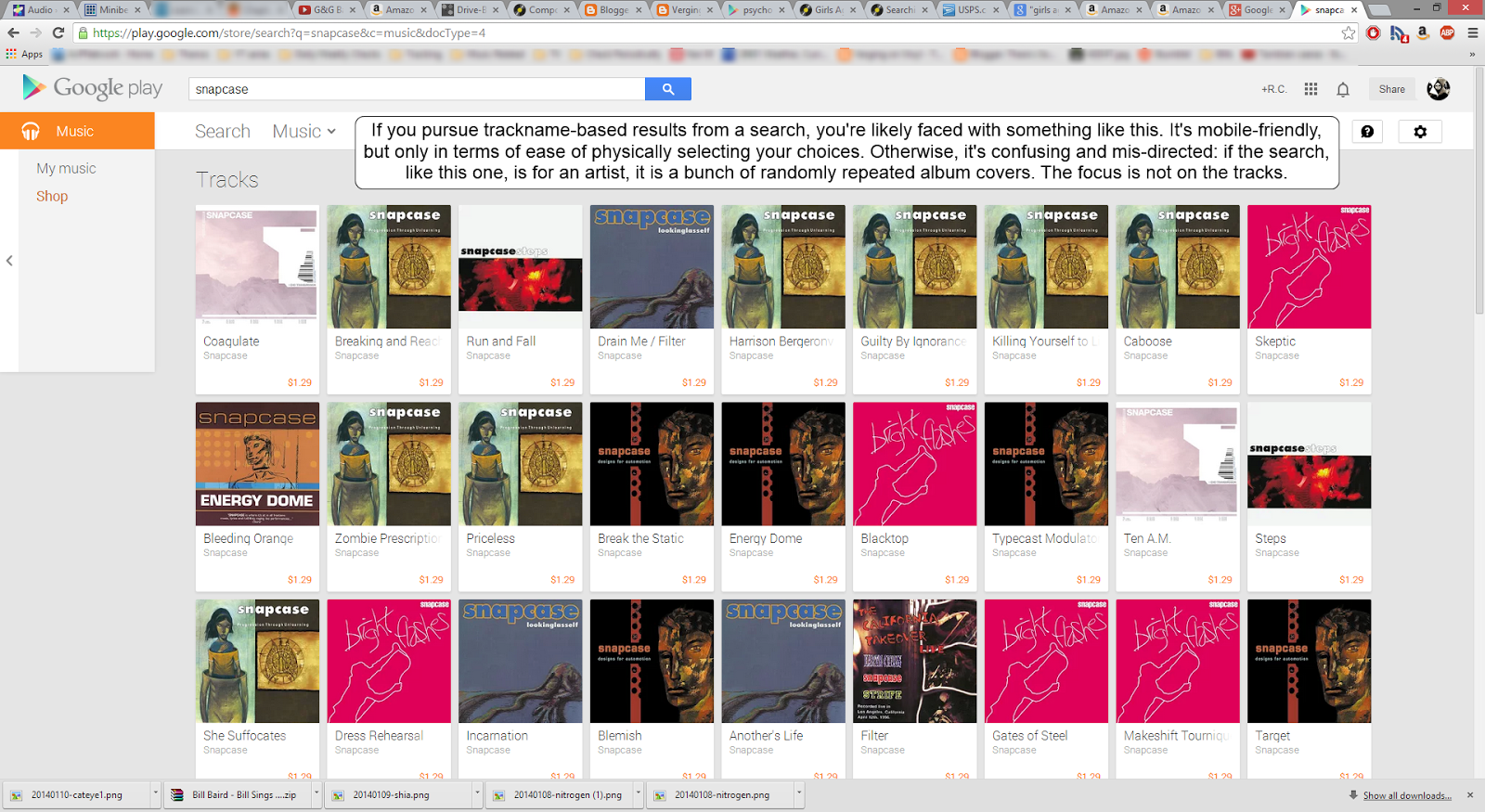Open the user avatar account menu
The height and width of the screenshot is (812, 1485).
pos(1439,89)
